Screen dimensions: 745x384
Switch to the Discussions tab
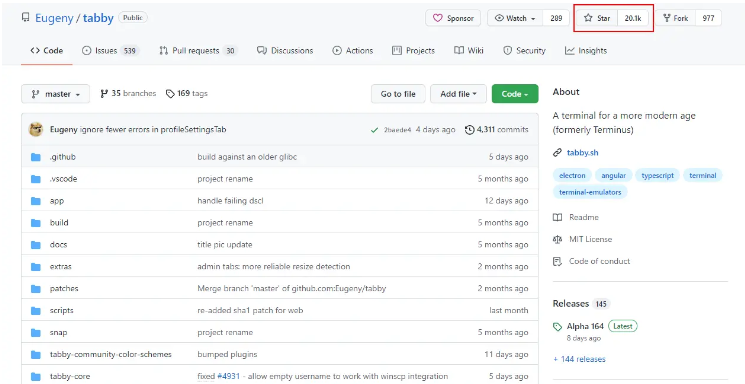point(285,50)
